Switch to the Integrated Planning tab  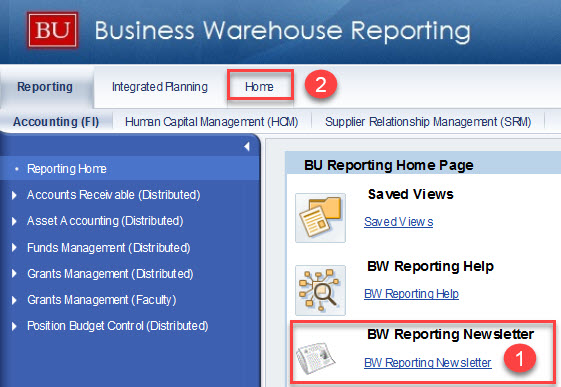(x=160, y=87)
